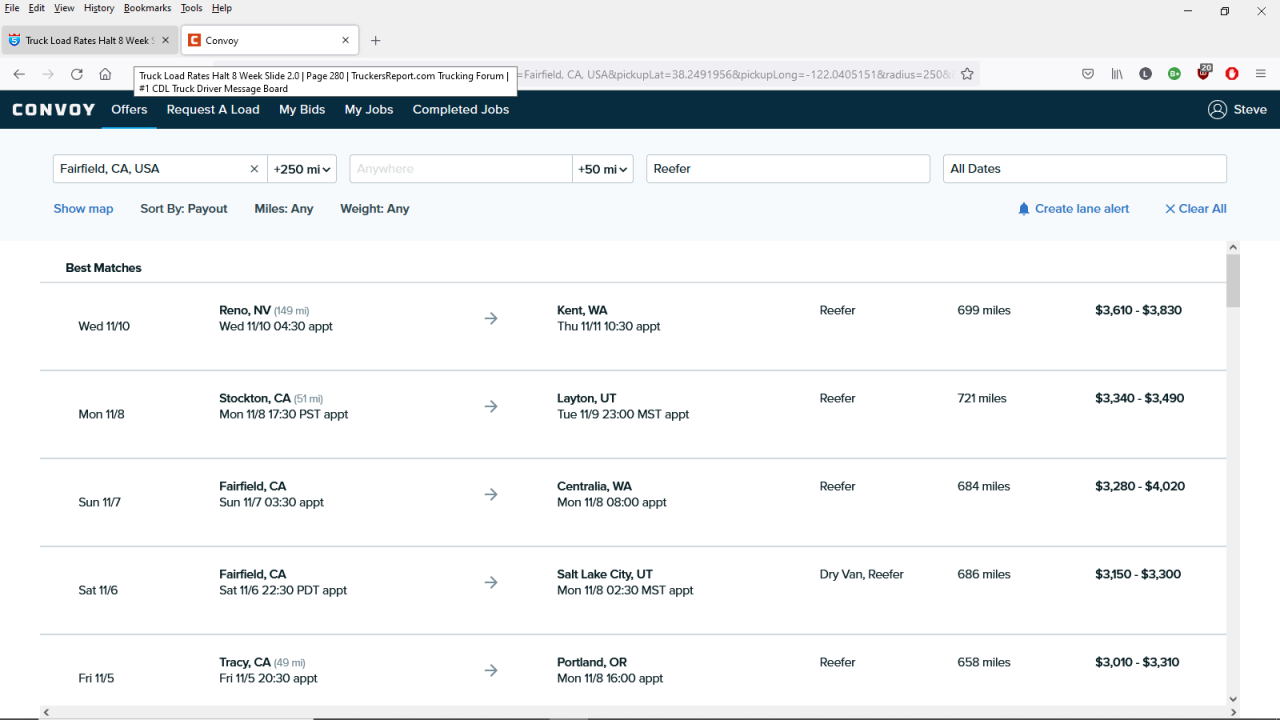The image size is (1280, 720).
Task: Open the Miles: Any filter
Action: coord(284,209)
